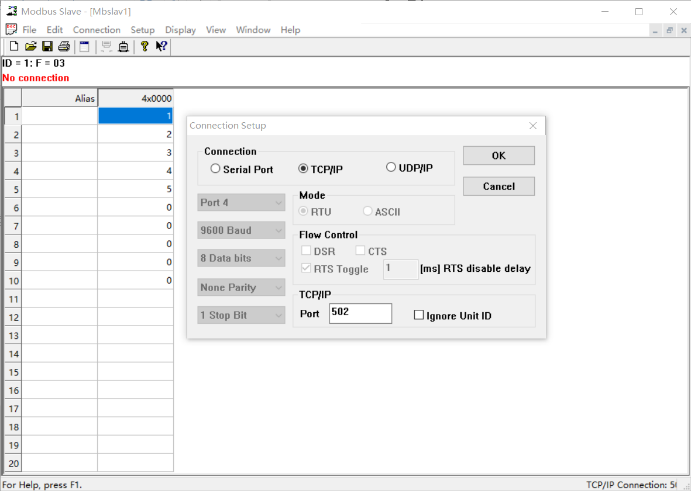
Task: Click the yellow question mark Help icon
Action: click(145, 46)
